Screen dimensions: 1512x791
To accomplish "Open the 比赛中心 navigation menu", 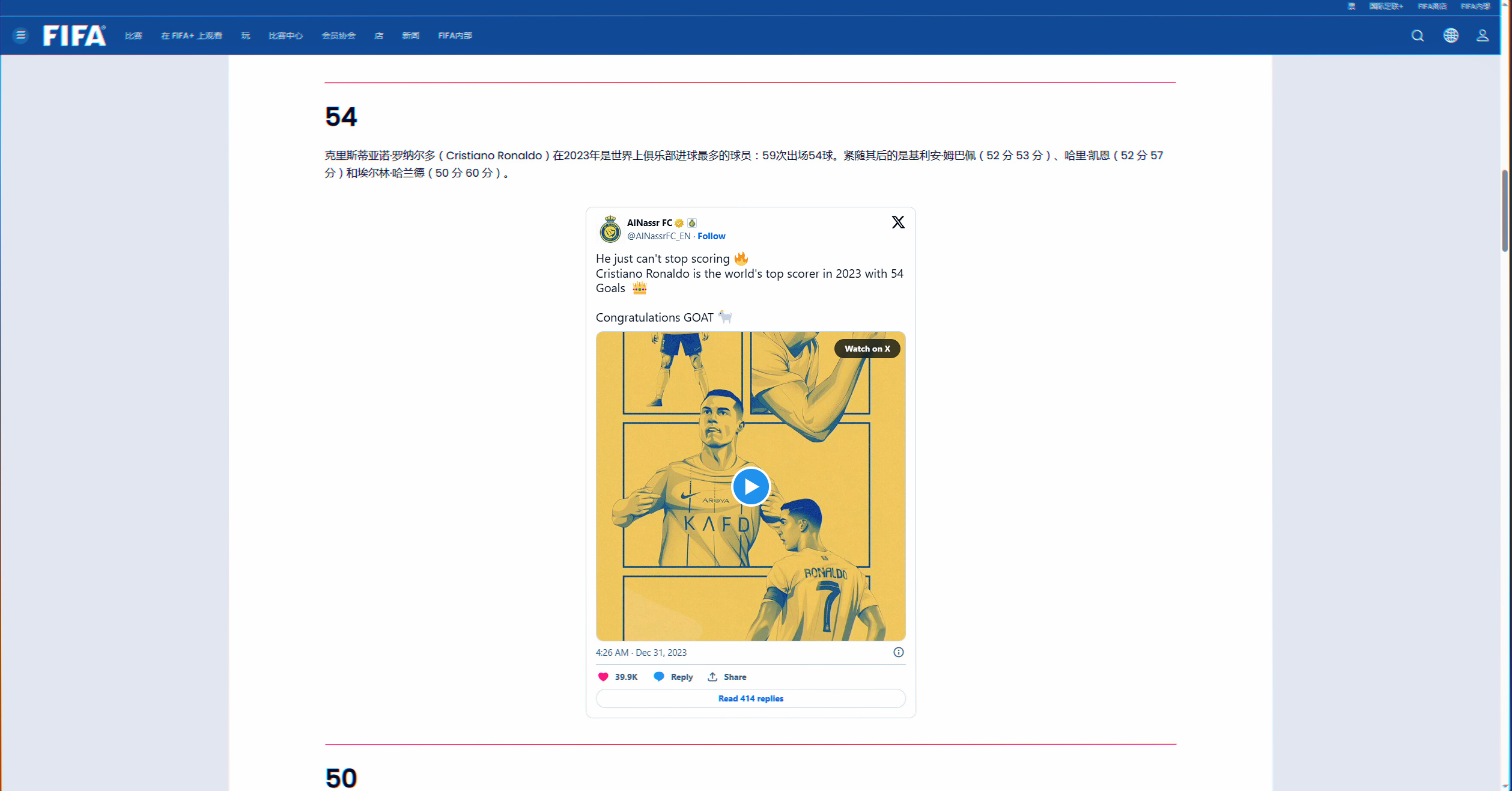I will coord(285,35).
